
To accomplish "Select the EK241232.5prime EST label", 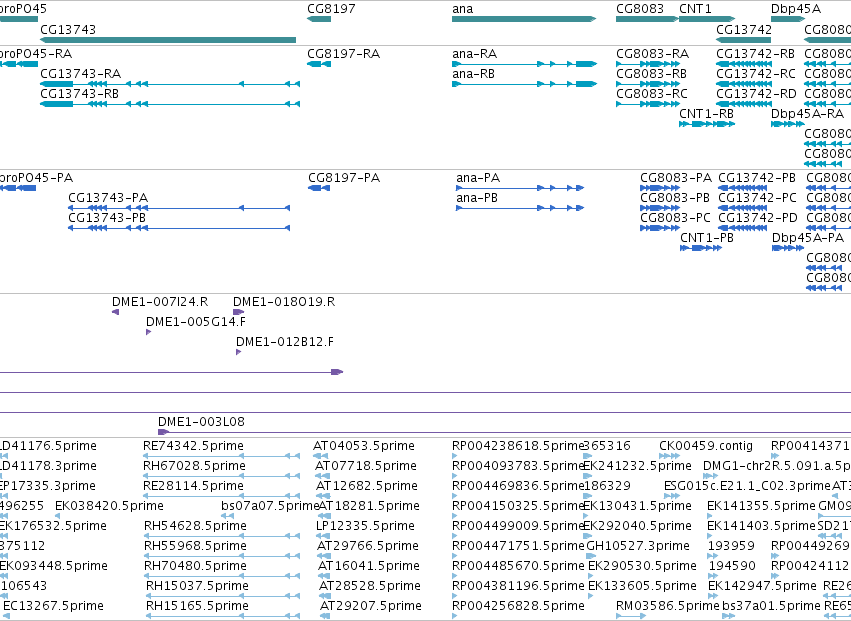I will (637, 466).
